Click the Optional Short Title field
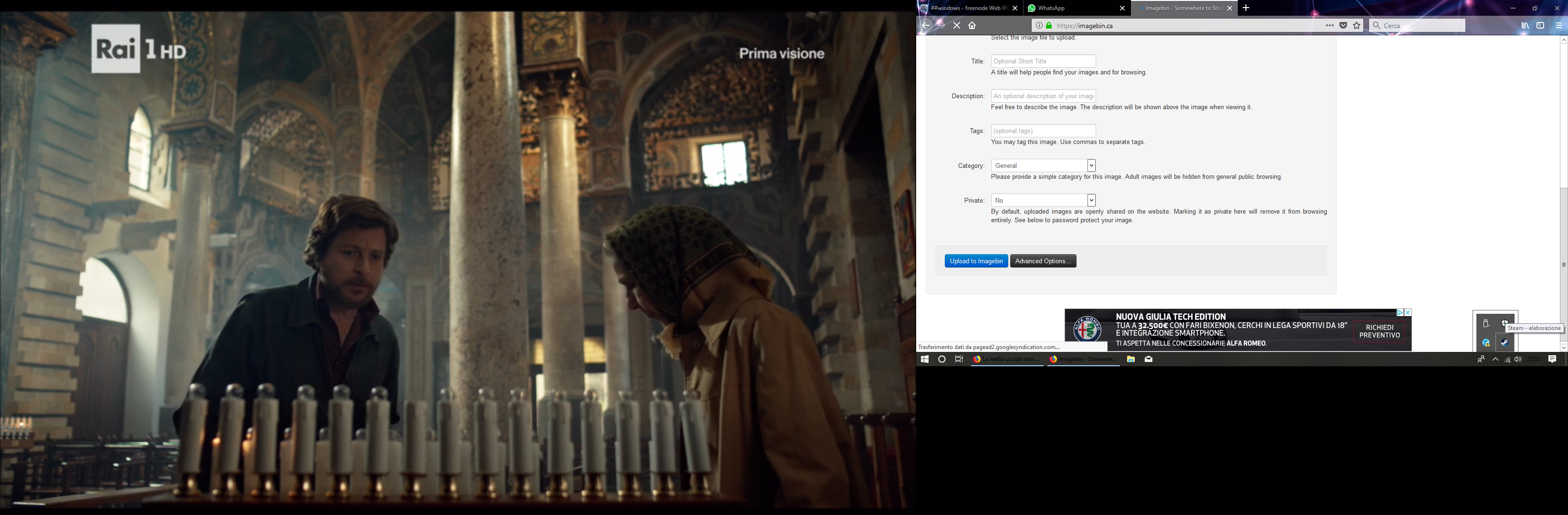 [1043, 62]
